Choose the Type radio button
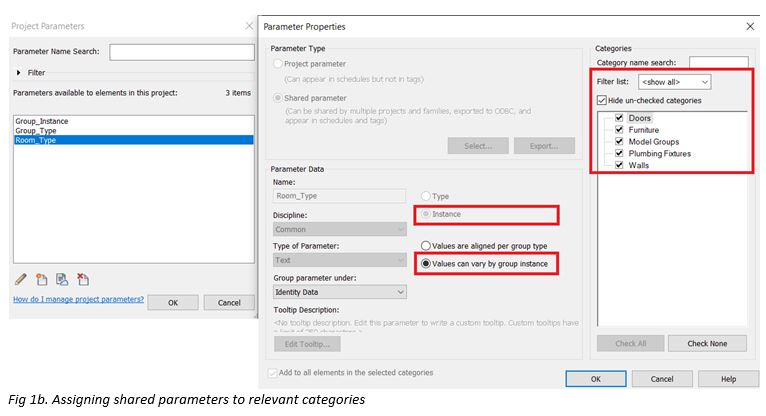The width and height of the screenshot is (766, 416). (x=426, y=196)
